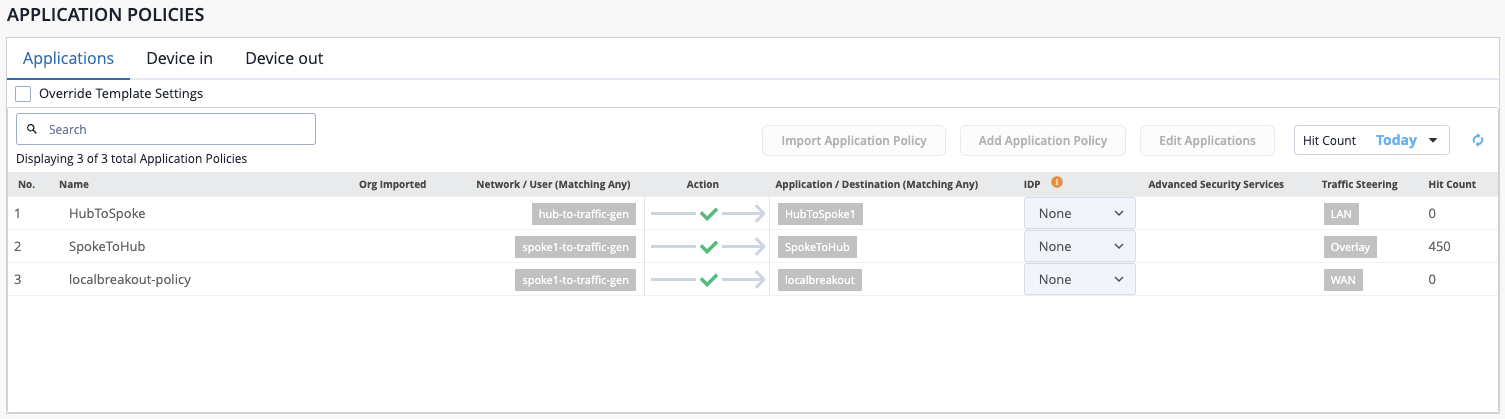Screen dimensions: 1505x419
Task: Switch to the Device in tab
Action: click(179, 58)
